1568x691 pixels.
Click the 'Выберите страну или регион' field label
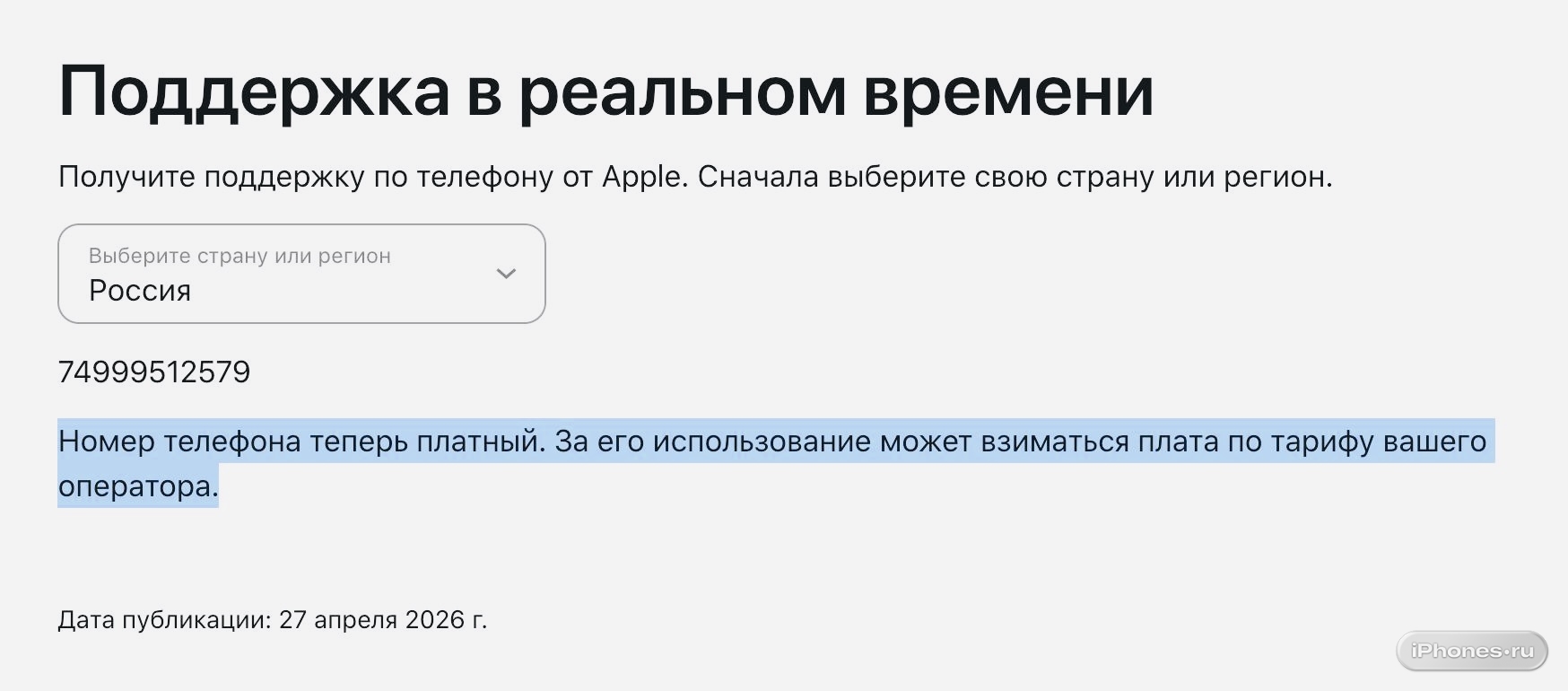240,256
